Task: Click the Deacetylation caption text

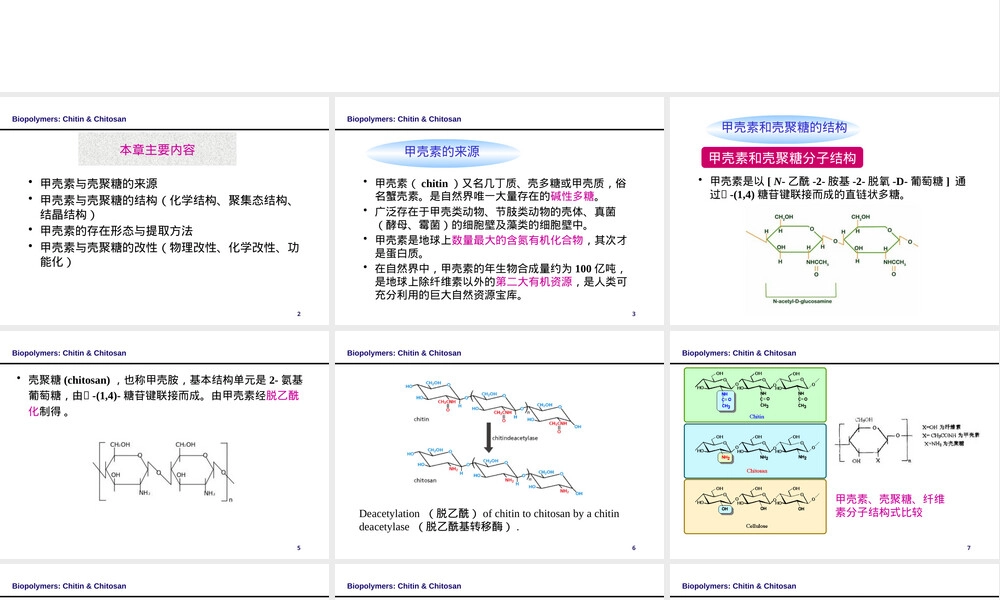Action: [489, 520]
